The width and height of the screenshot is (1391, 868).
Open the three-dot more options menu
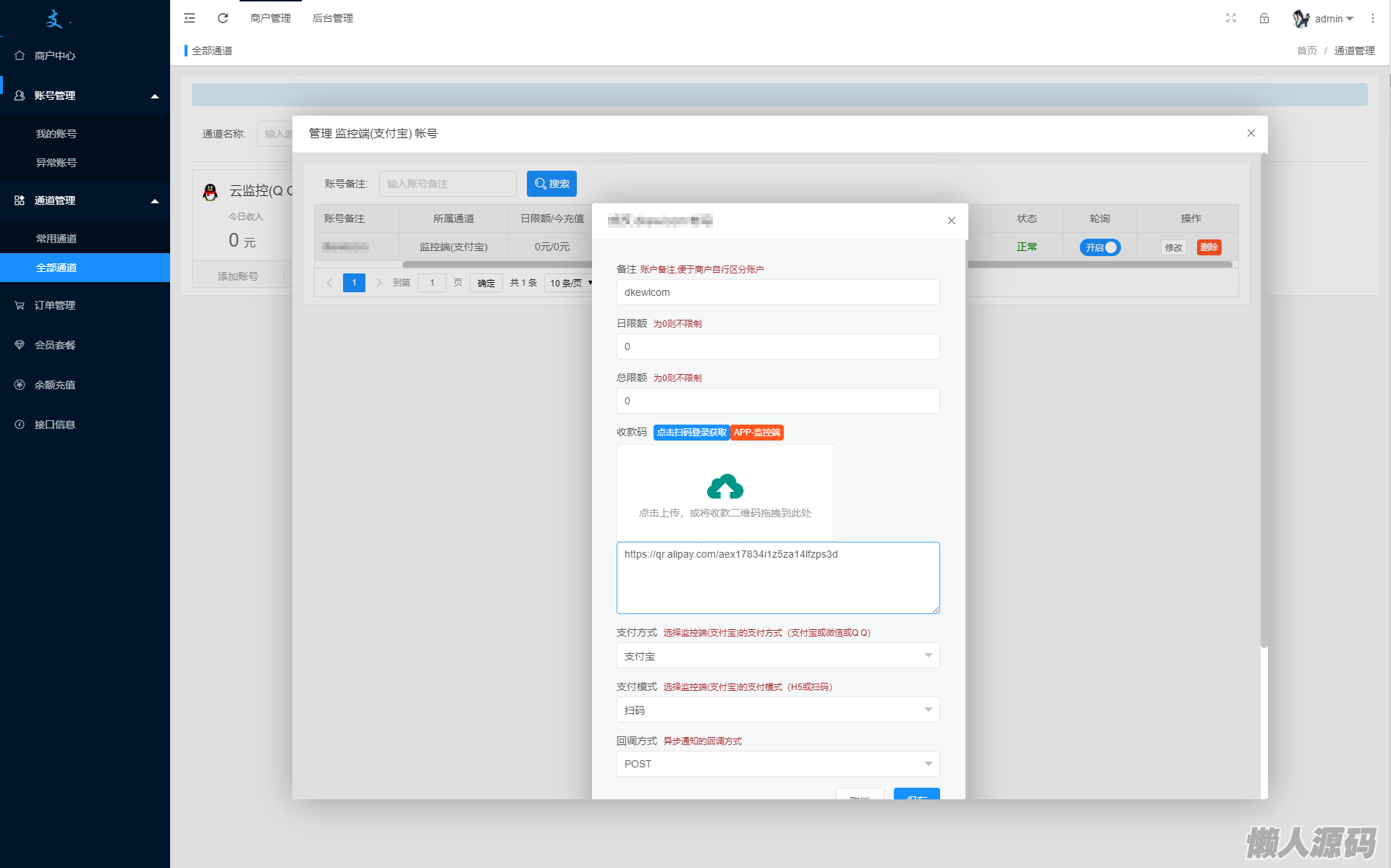1372,18
